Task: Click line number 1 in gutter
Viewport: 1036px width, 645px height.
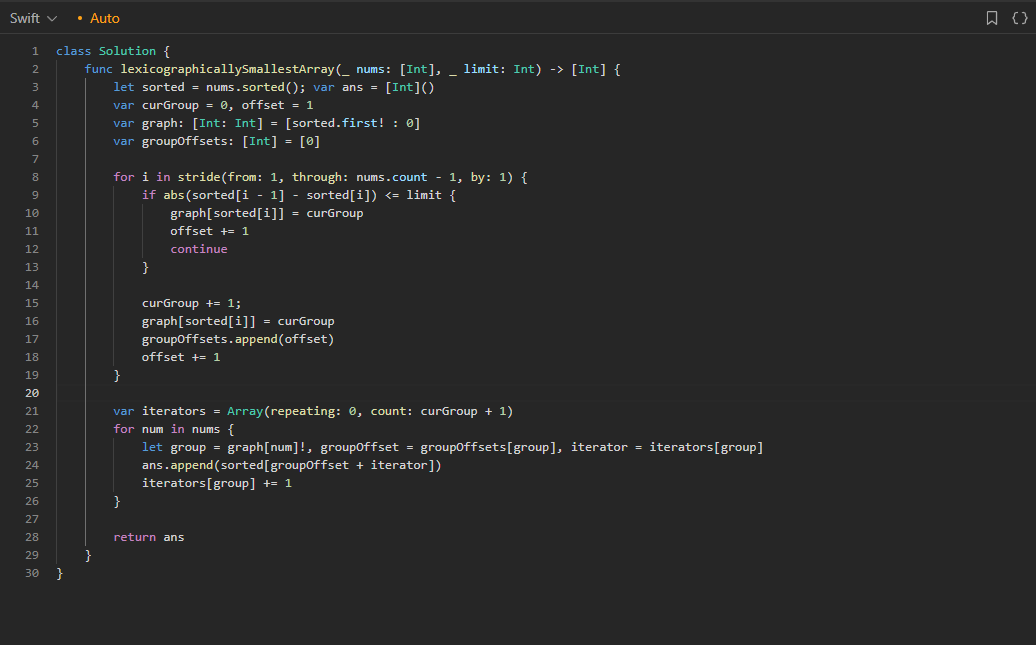Action: [x=35, y=51]
